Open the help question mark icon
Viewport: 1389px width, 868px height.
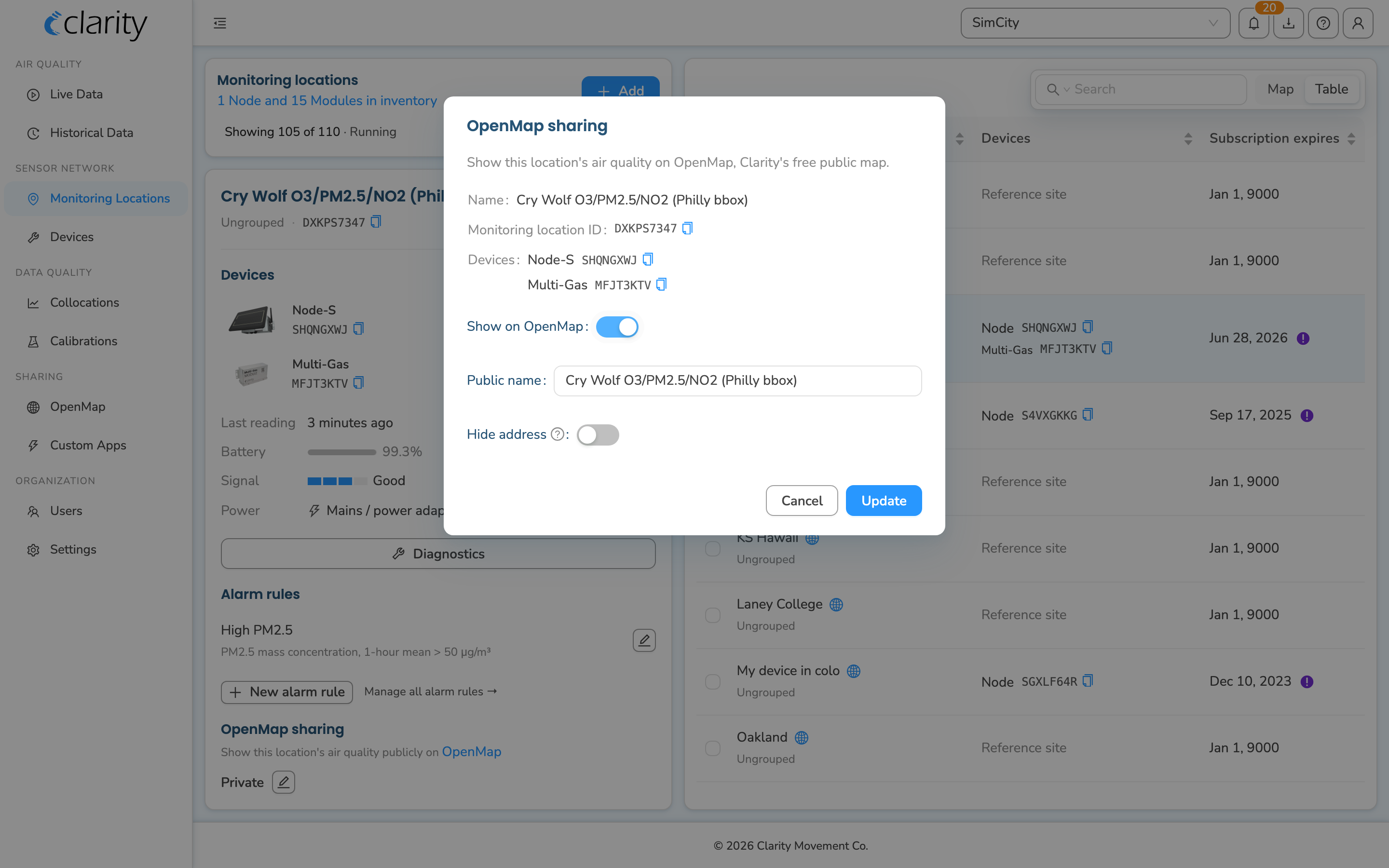(x=1323, y=23)
